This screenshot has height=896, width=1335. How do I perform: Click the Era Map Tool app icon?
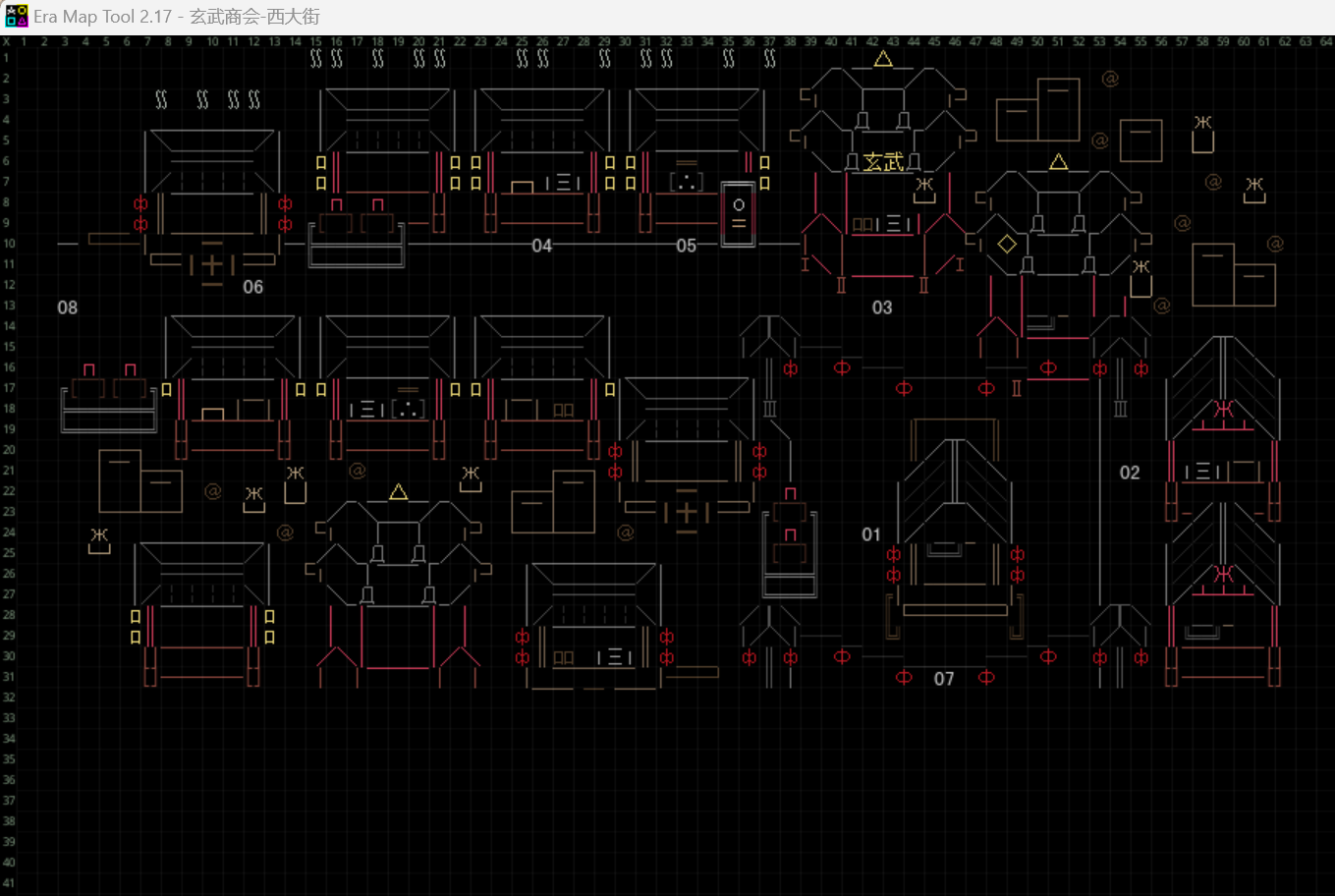coord(17,16)
